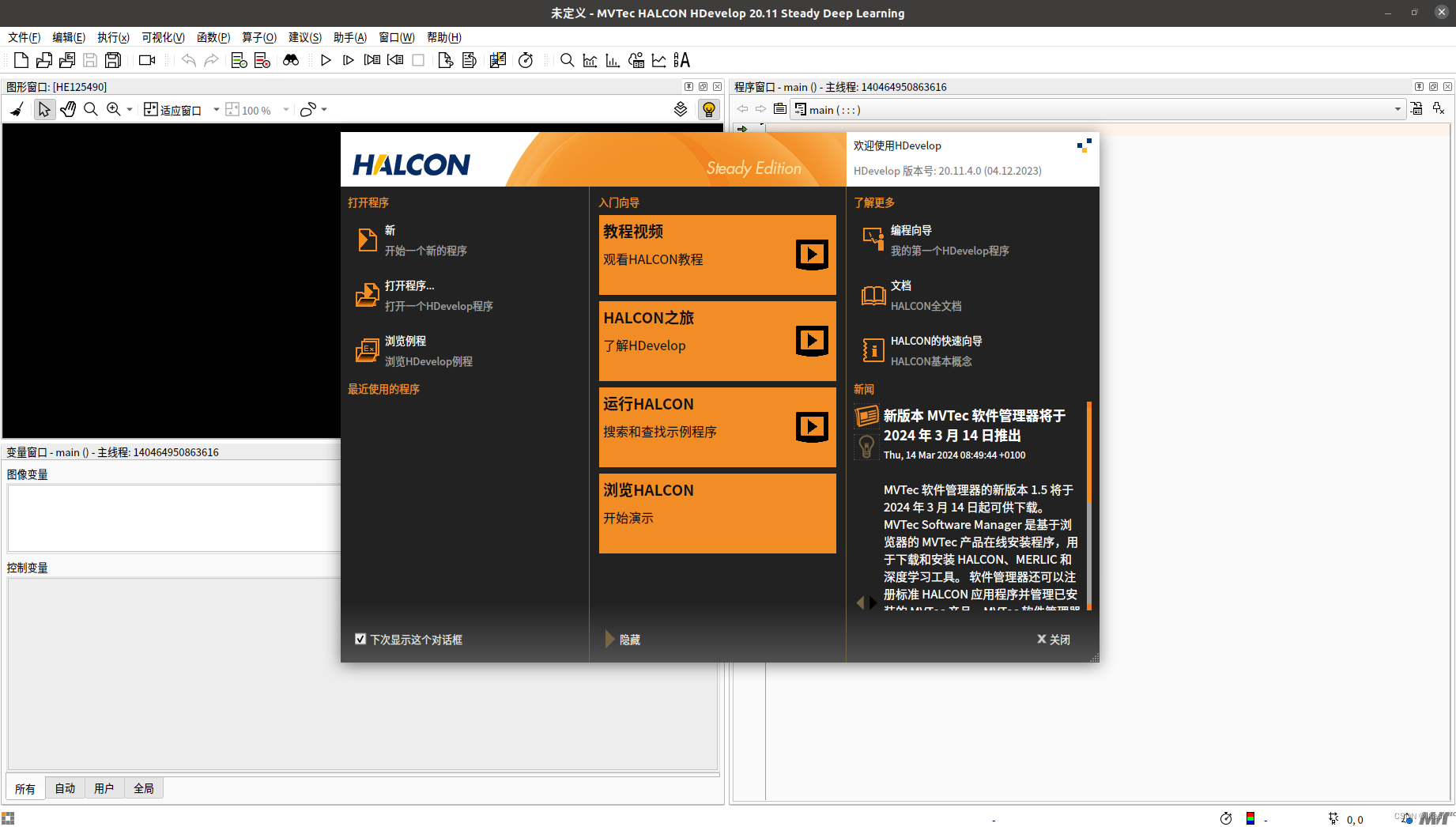Select the magnifier zoom tool in the graphics window
The width and height of the screenshot is (1456, 827).
pos(91,110)
